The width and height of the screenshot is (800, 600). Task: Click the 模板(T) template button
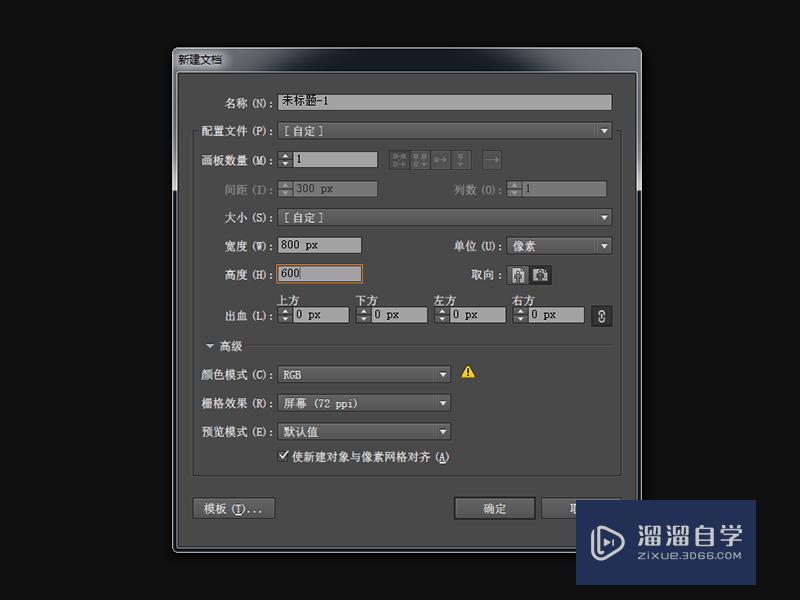click(x=233, y=508)
